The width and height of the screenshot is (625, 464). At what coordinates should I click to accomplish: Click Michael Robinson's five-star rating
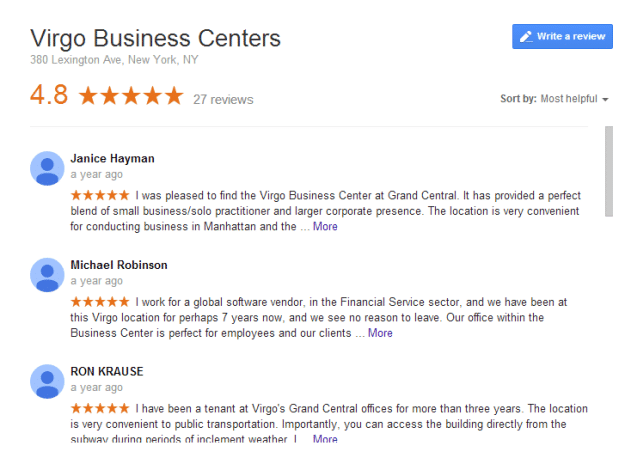(100, 302)
